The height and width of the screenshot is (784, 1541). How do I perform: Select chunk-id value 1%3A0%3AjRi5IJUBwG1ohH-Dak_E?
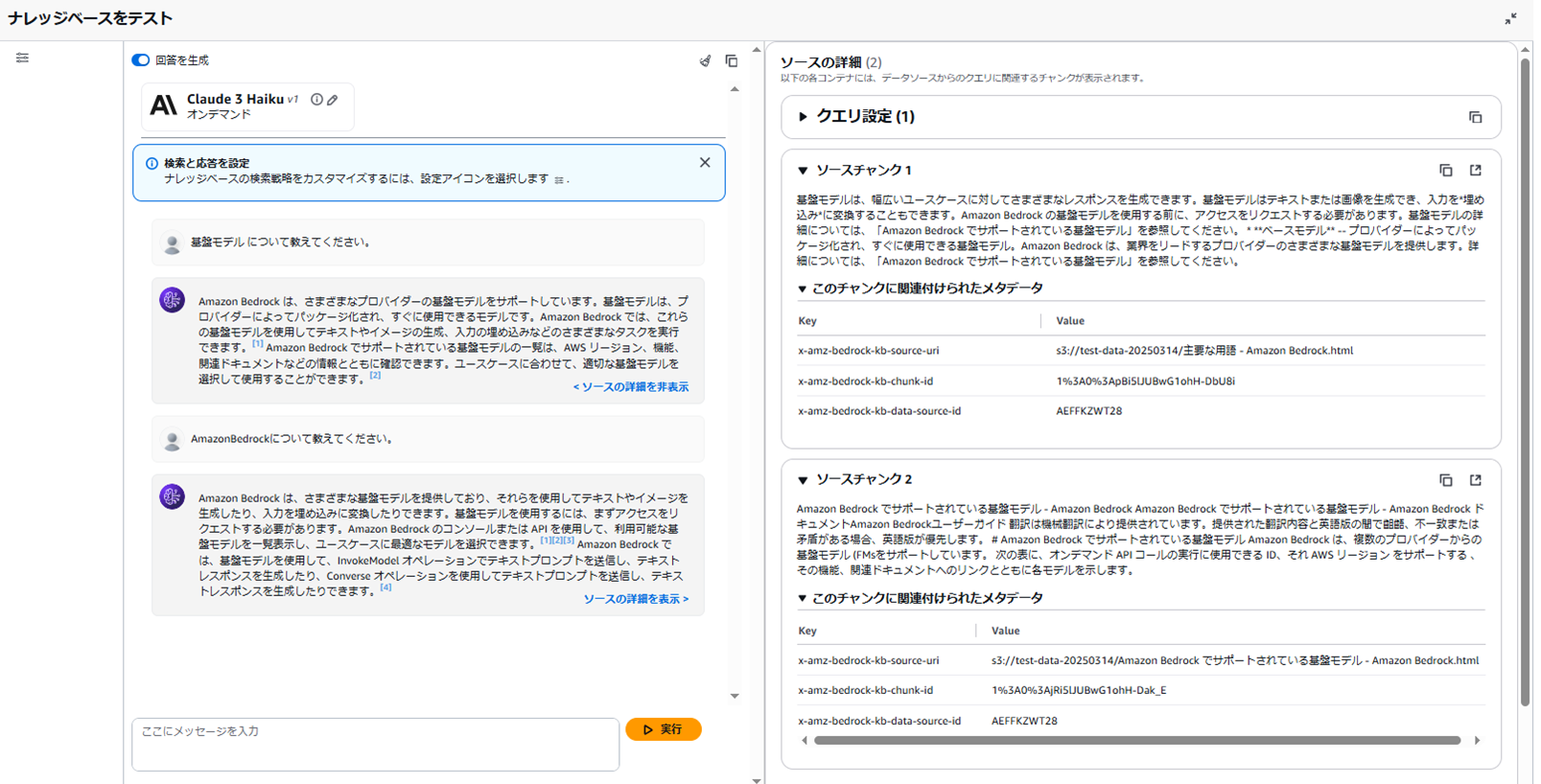pos(1079,690)
